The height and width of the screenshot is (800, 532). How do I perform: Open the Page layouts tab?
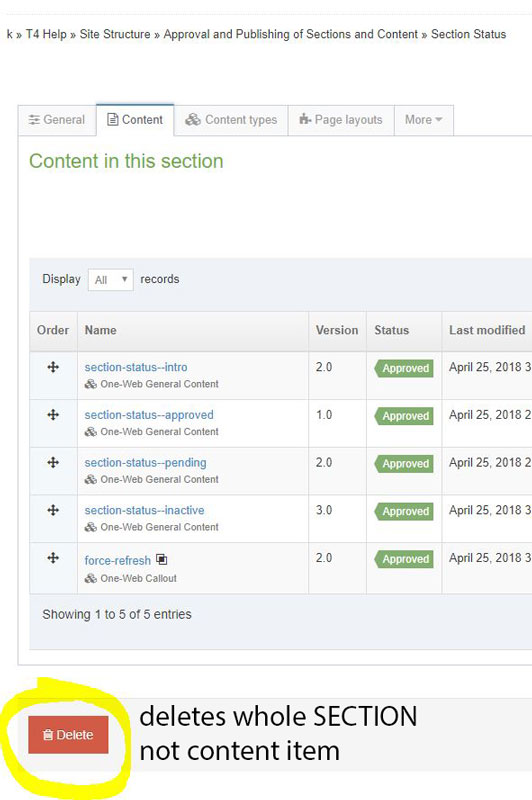[341, 120]
